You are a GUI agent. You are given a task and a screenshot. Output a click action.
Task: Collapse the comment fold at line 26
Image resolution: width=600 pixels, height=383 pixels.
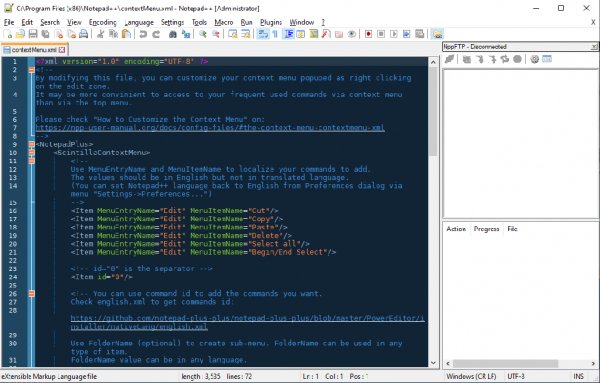[x=31, y=293]
